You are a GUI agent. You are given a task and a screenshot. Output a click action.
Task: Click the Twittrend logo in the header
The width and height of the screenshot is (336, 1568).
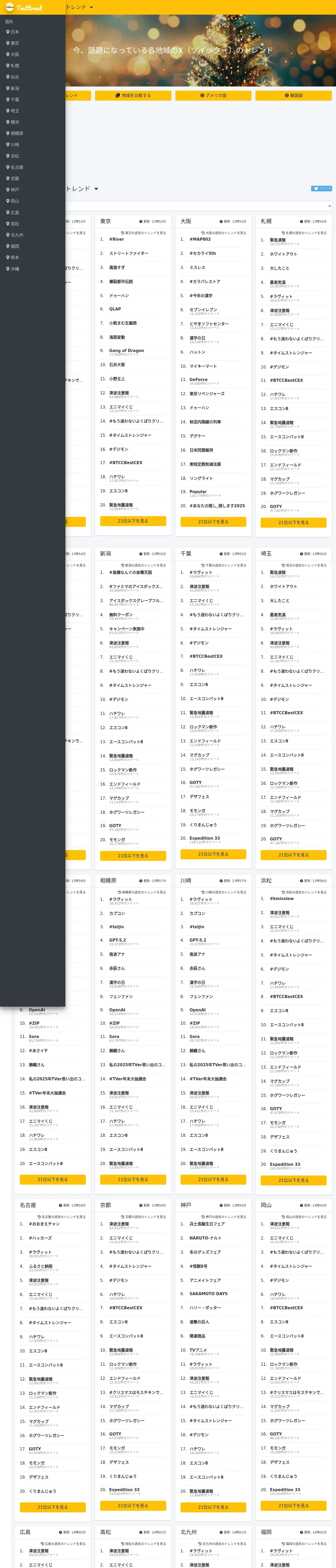click(23, 7)
